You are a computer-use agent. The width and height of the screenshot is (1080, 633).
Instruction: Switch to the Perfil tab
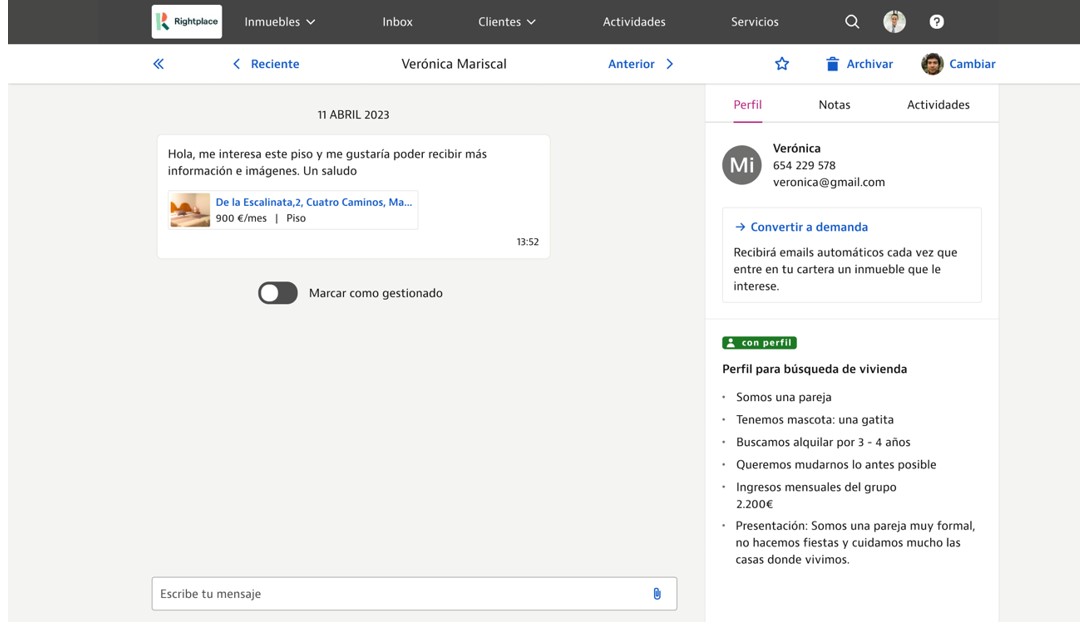pos(747,105)
